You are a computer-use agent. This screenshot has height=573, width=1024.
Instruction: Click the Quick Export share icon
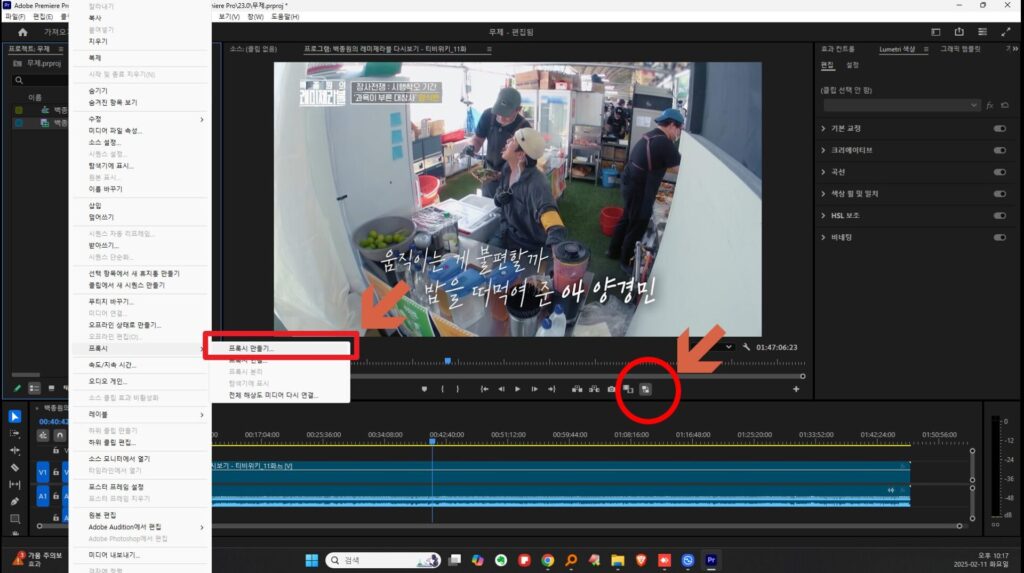pyautogui.click(x=960, y=32)
